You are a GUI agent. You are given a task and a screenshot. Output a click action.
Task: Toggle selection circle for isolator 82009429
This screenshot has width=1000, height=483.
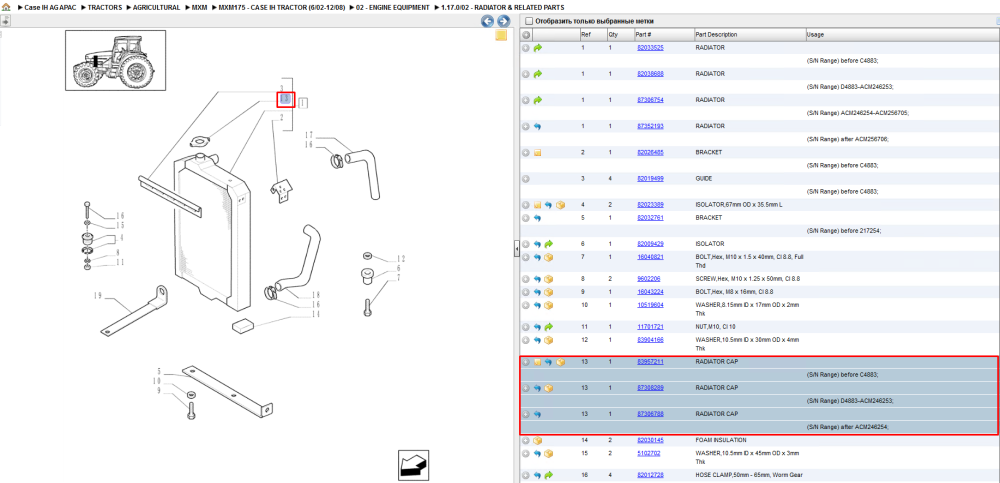pyautogui.click(x=526, y=244)
